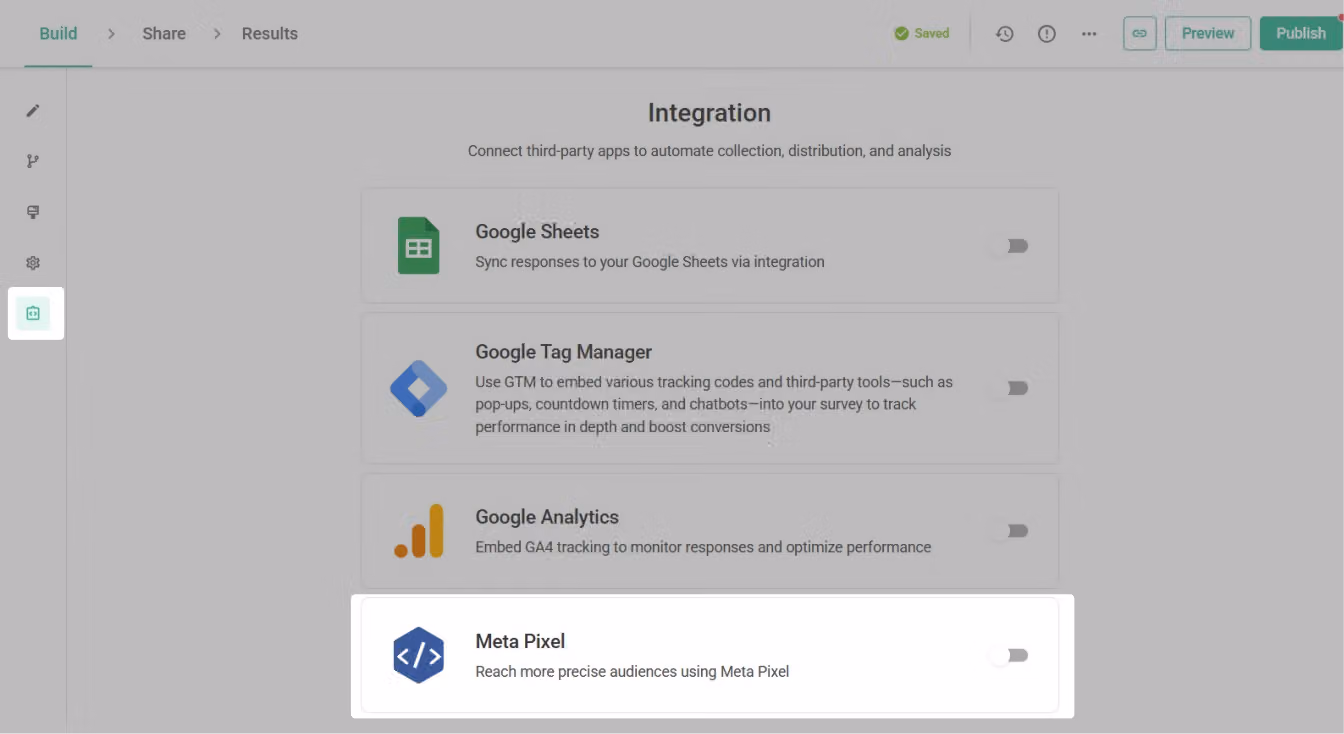Open the logic branch sidebar icon
Screen dimensions: 1344x734
(33, 161)
